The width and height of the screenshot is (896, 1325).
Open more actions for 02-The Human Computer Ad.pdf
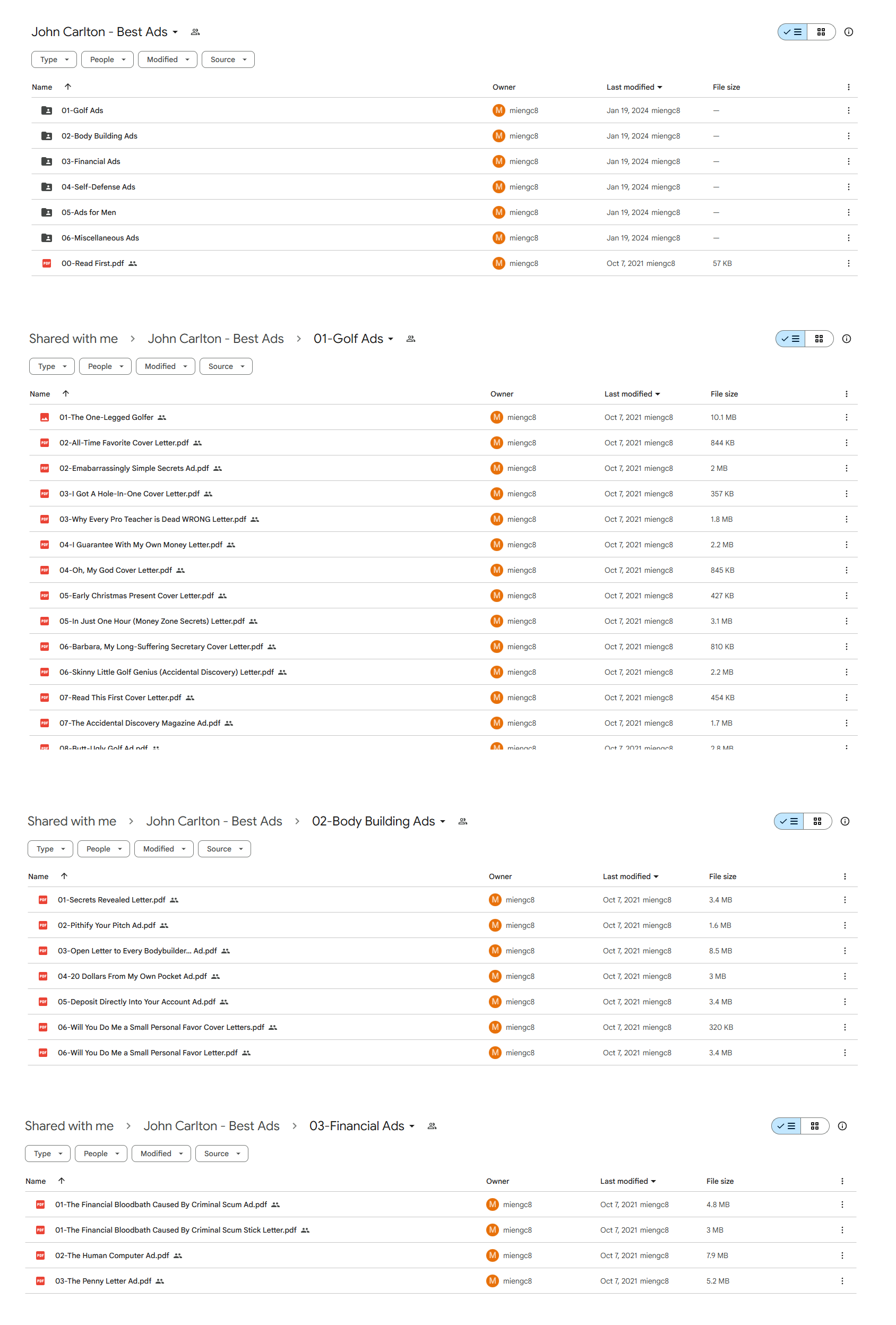tap(842, 1255)
